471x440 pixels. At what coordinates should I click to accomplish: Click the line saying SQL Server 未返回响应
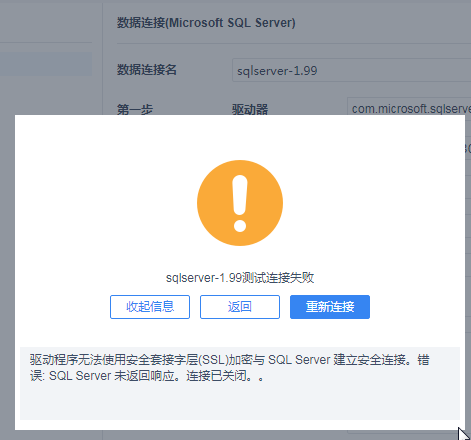(147, 376)
